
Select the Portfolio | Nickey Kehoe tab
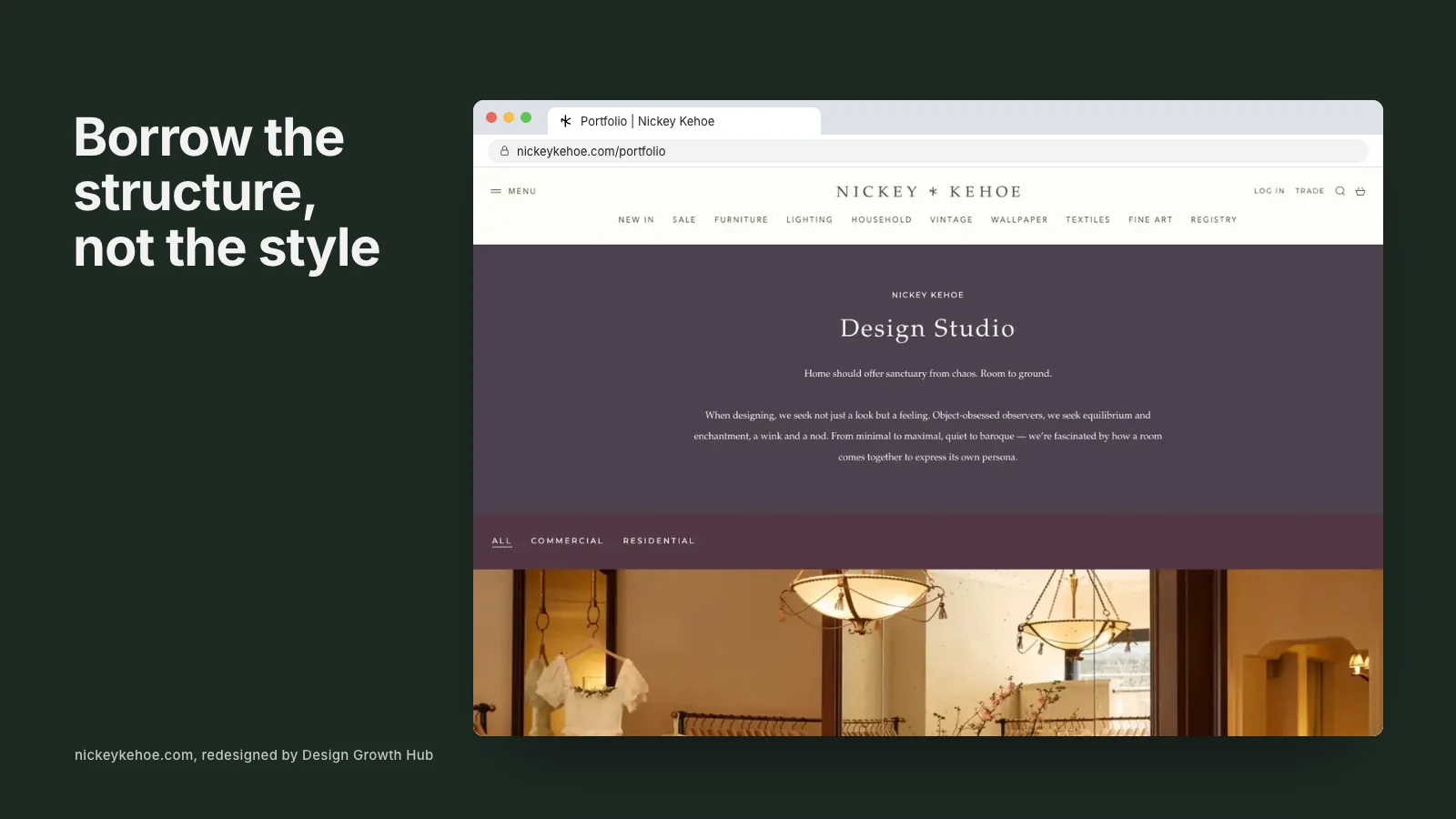(684, 121)
